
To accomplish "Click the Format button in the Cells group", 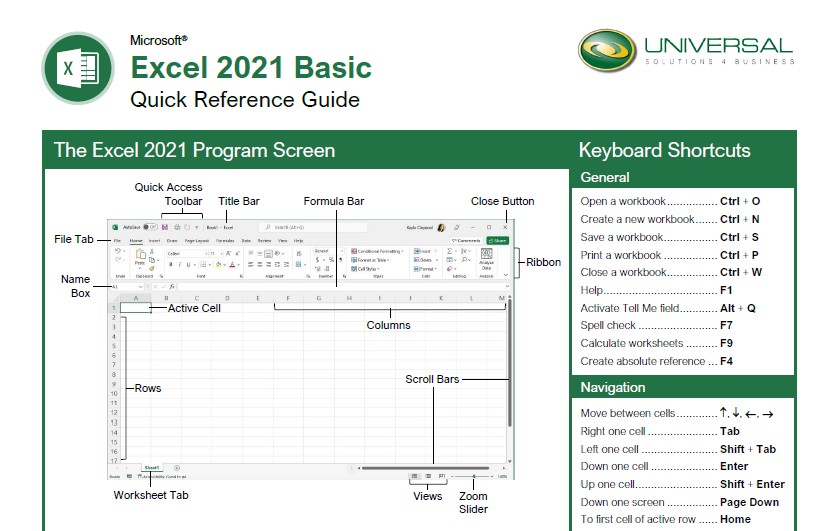I will 425,269.
